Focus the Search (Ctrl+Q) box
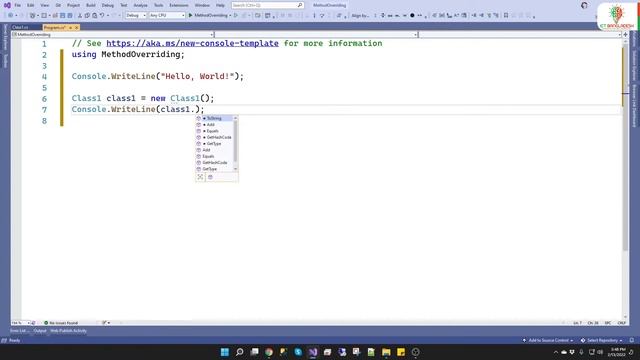 pyautogui.click(x=267, y=5)
